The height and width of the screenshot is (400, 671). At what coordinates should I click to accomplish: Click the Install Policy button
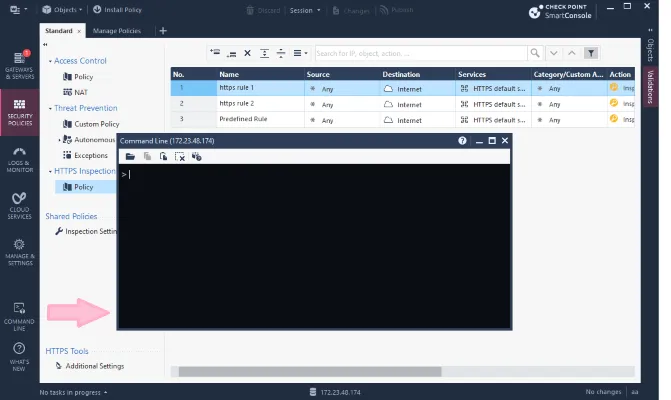point(117,9)
